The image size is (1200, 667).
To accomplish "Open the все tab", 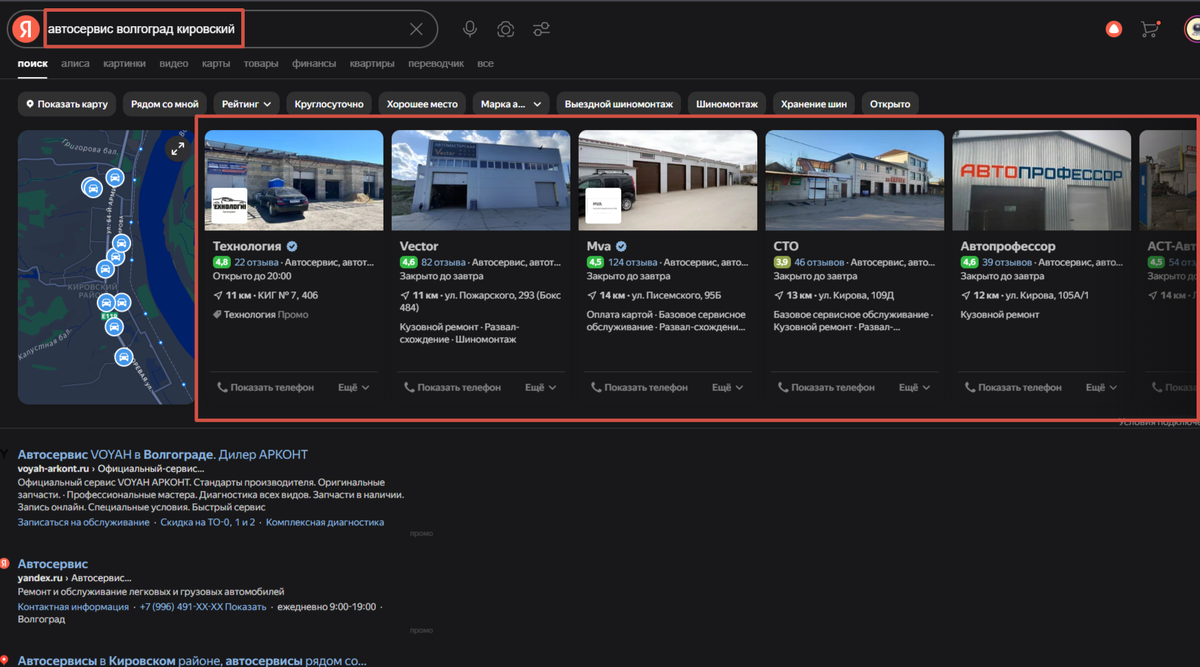I will coord(485,64).
